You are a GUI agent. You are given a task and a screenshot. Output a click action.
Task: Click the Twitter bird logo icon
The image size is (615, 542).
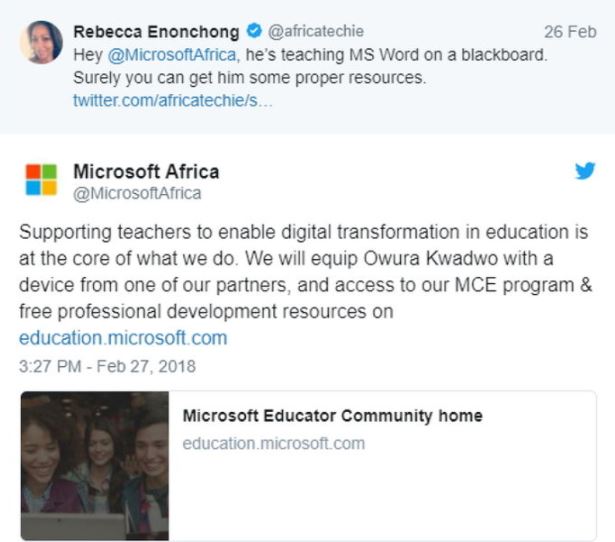[585, 171]
